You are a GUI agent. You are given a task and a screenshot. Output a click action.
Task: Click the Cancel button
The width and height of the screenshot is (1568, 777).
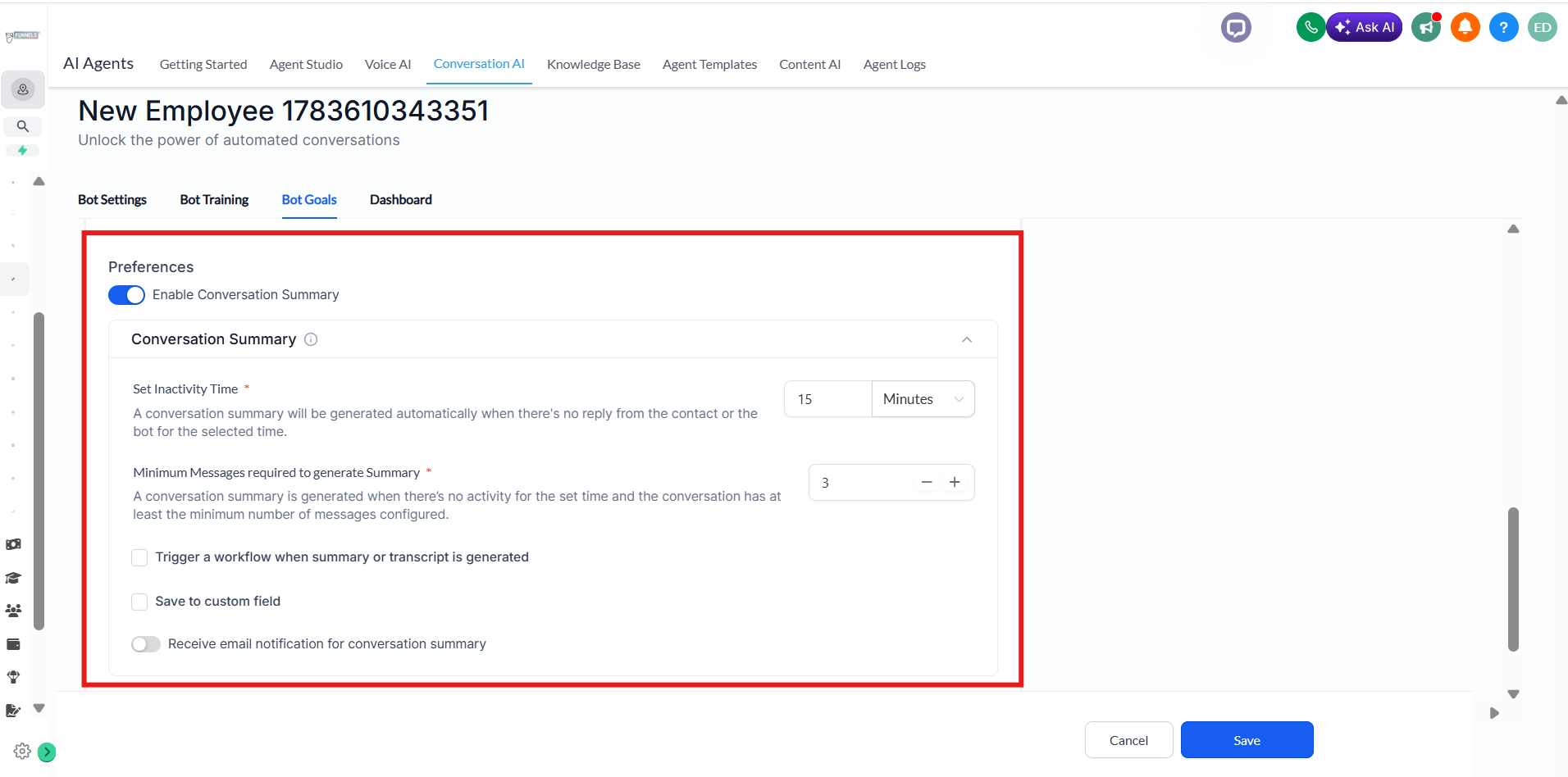1128,740
